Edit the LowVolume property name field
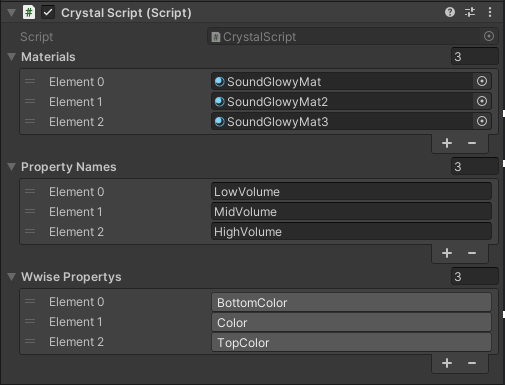 tap(351, 192)
